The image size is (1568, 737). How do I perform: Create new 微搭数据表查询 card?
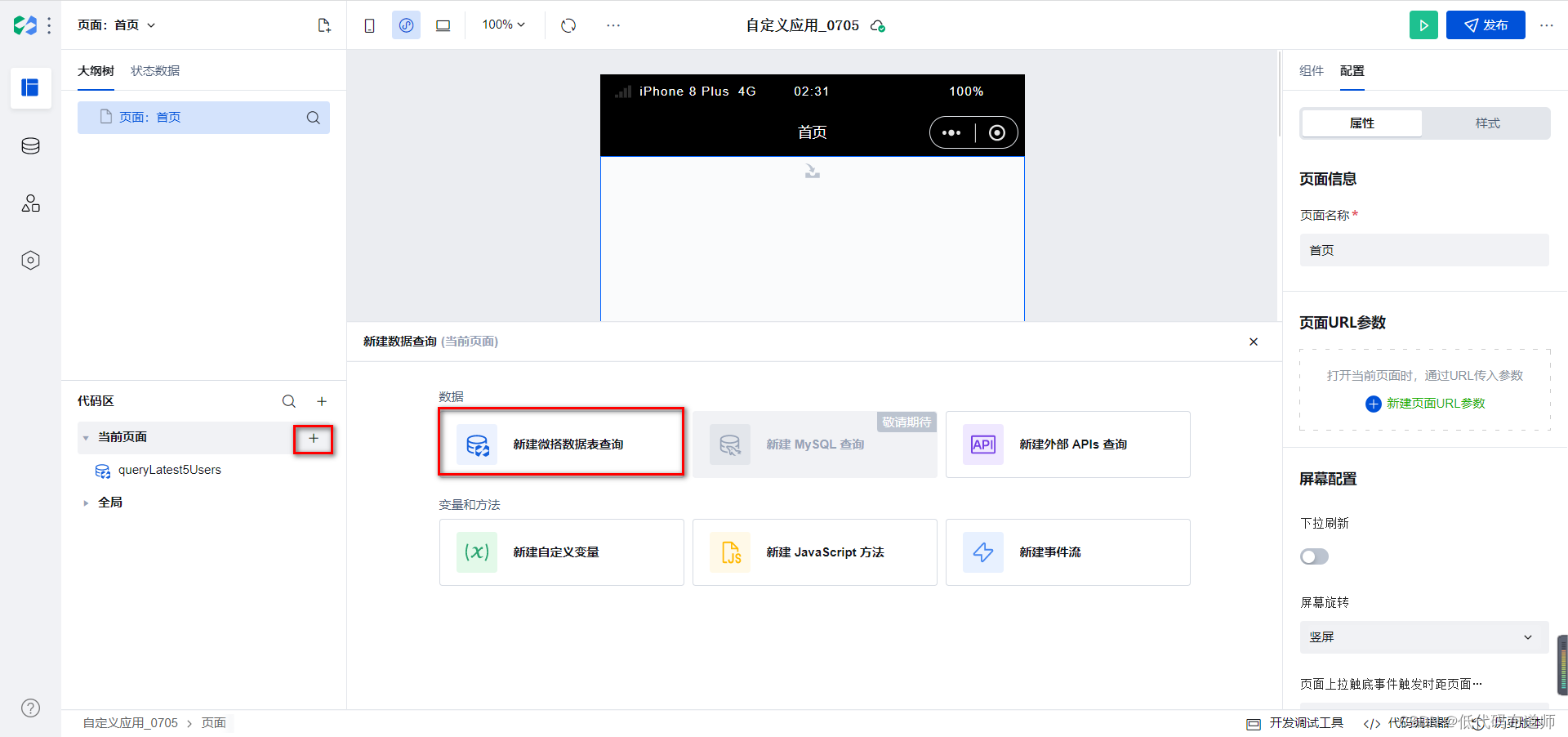[x=561, y=444]
